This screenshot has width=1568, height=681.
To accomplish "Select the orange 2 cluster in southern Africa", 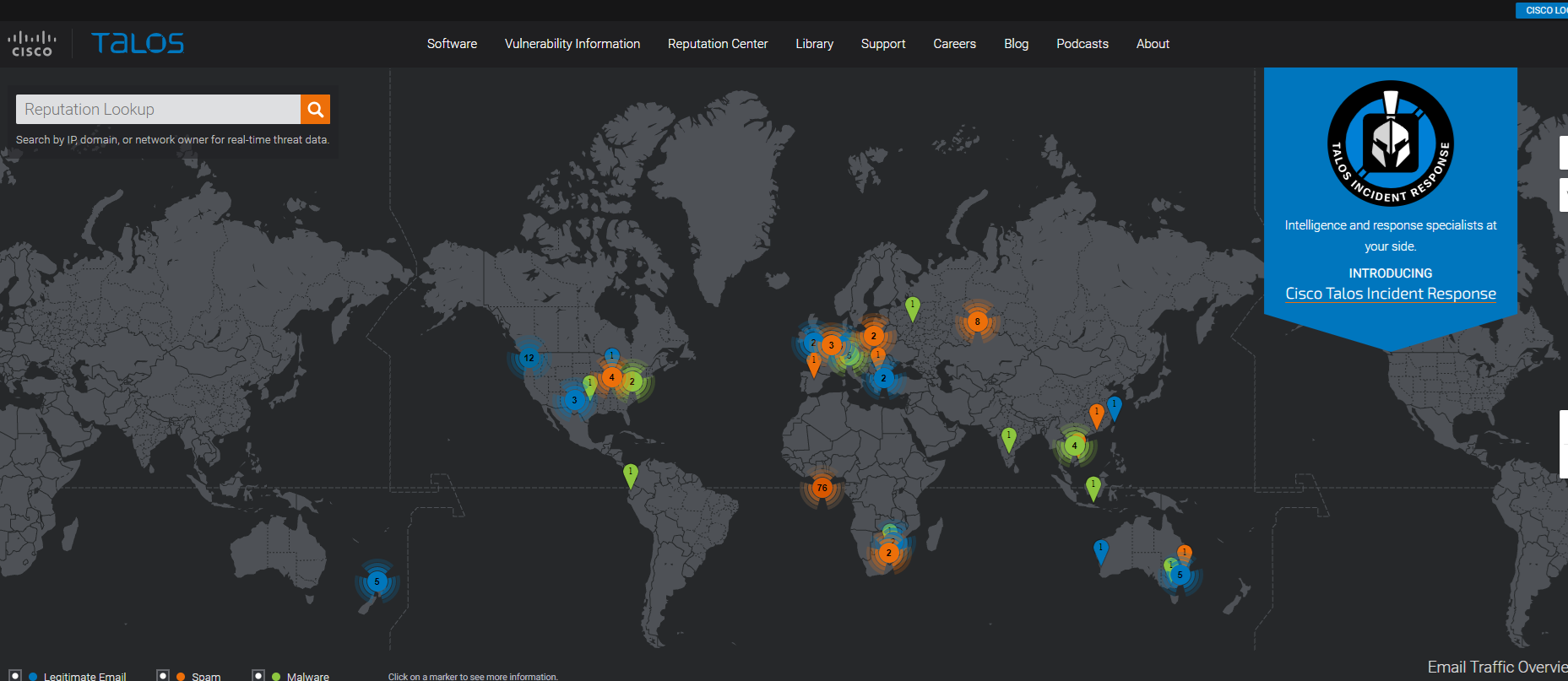I will (888, 553).
